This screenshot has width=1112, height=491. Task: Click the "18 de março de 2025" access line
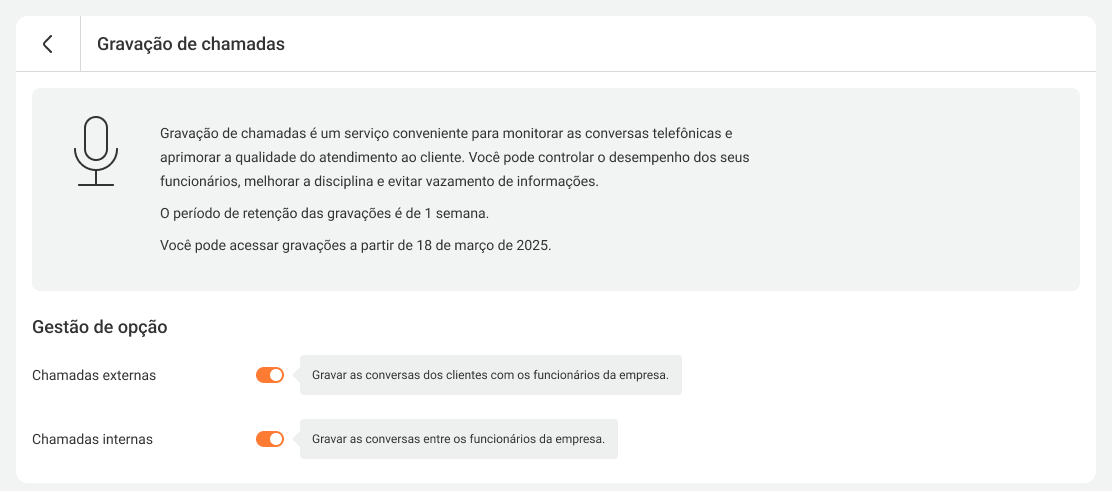click(x=355, y=245)
